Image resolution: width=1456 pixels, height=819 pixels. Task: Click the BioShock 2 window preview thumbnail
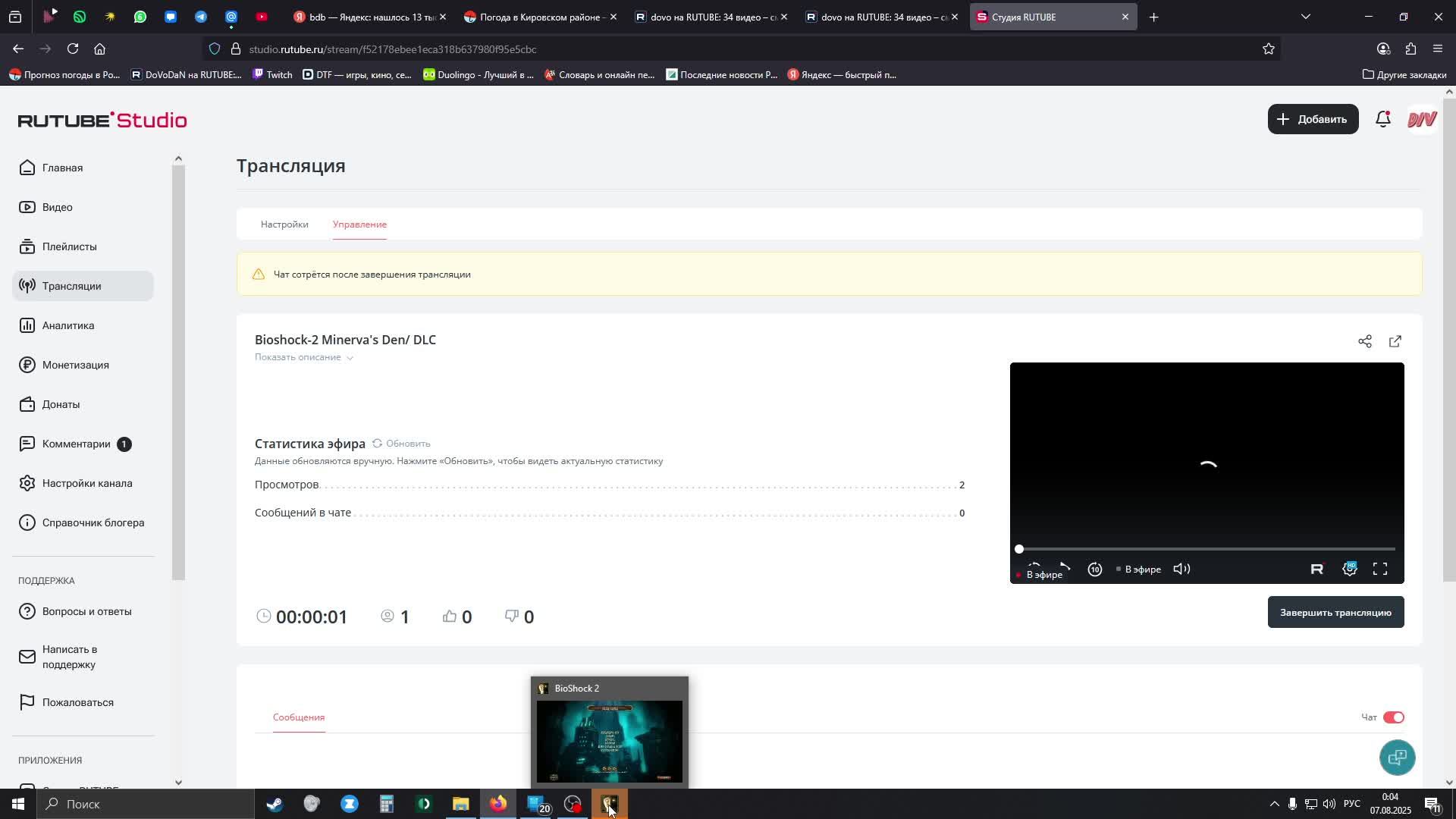click(609, 741)
